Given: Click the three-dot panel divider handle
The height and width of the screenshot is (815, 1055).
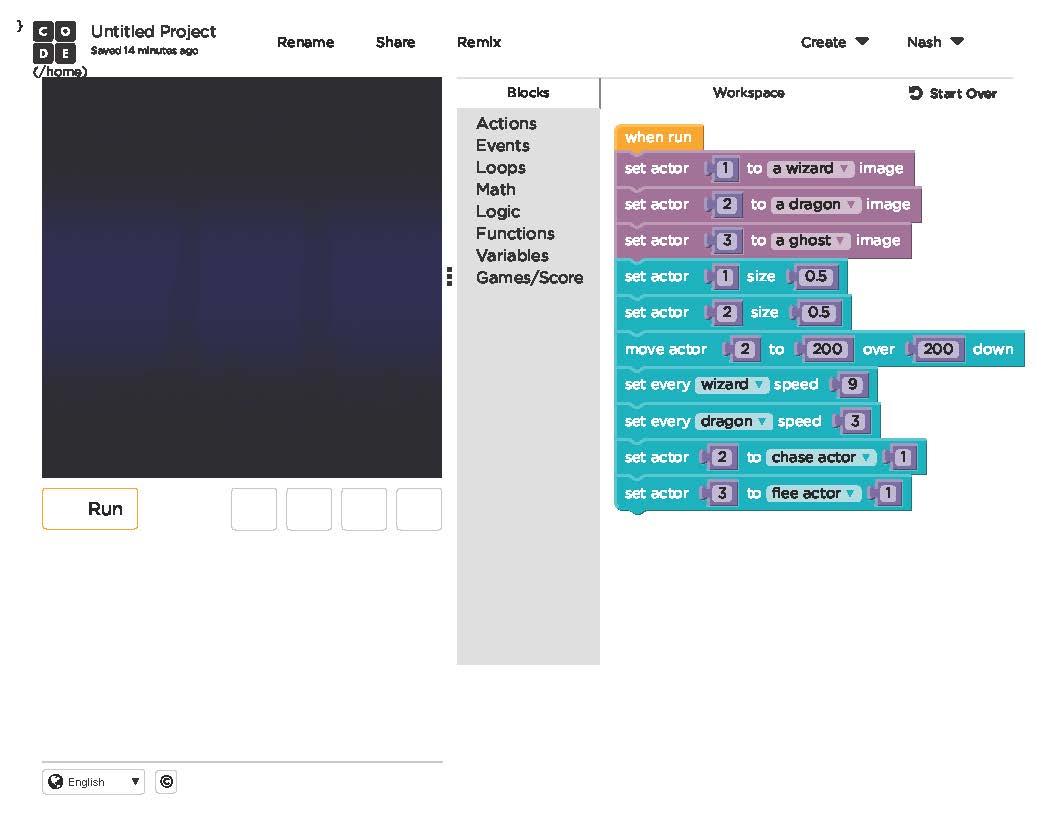Looking at the screenshot, I should point(449,277).
